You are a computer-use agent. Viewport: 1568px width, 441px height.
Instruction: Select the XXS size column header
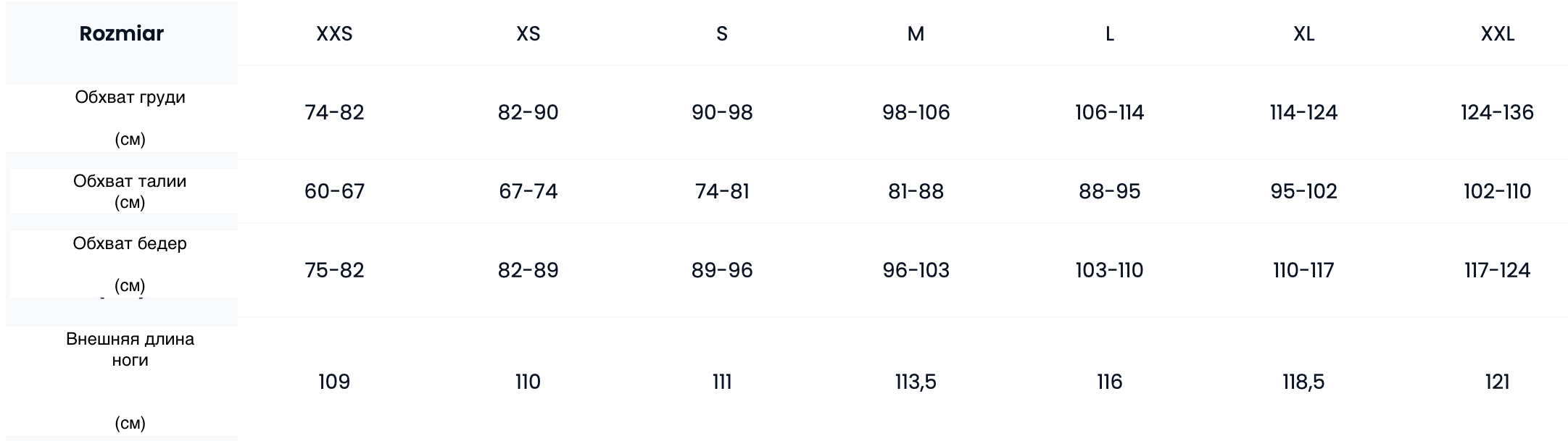tap(334, 34)
